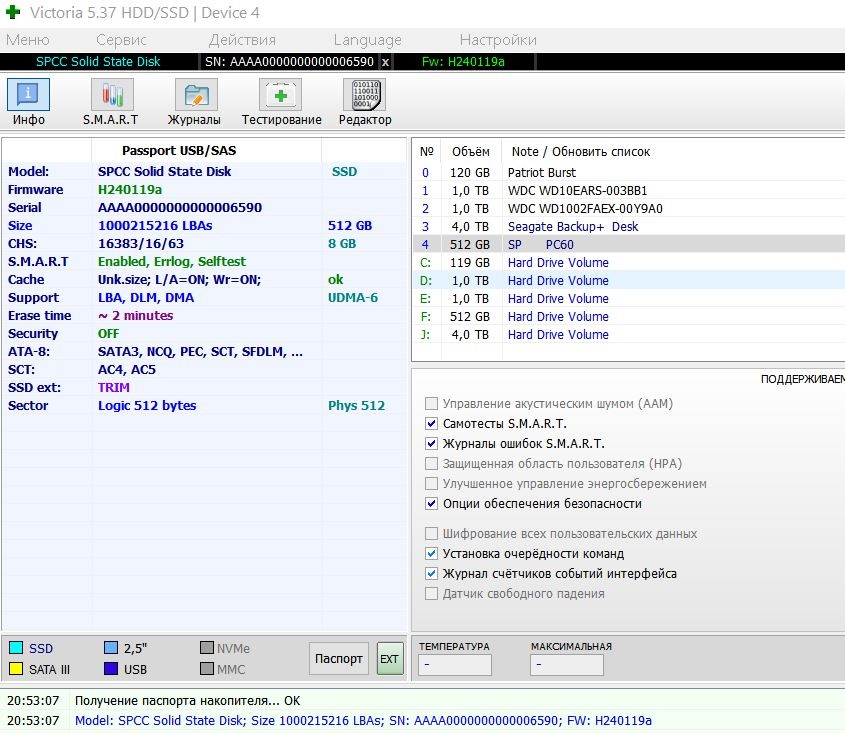Click the Fw: H240119a field in the top bar
845x733 pixels.
463,62
